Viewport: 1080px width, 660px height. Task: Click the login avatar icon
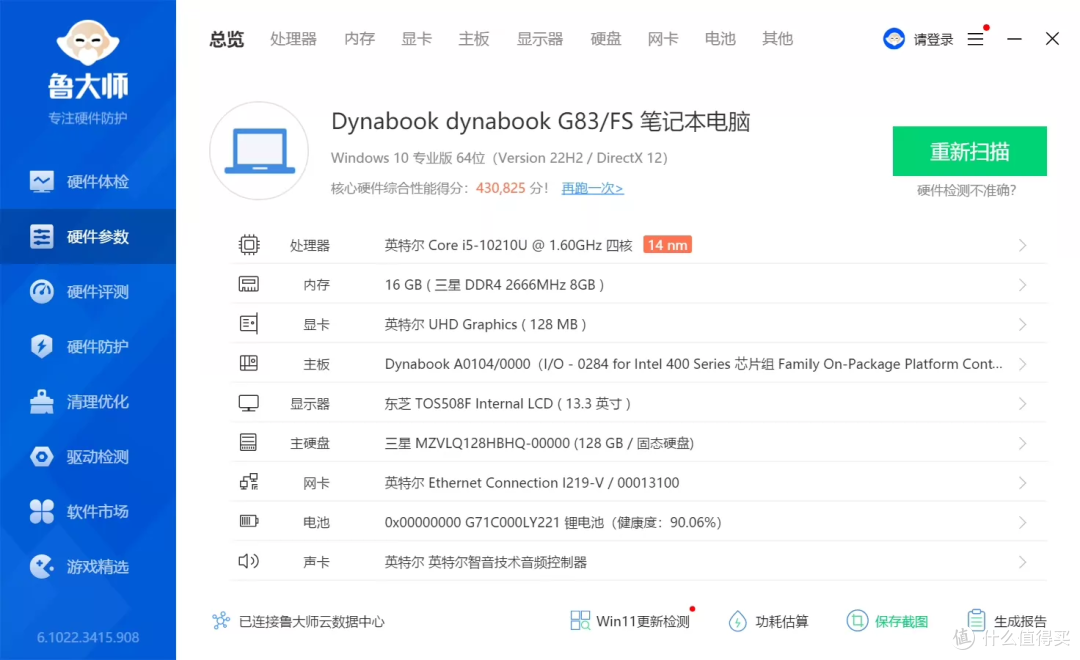click(894, 39)
